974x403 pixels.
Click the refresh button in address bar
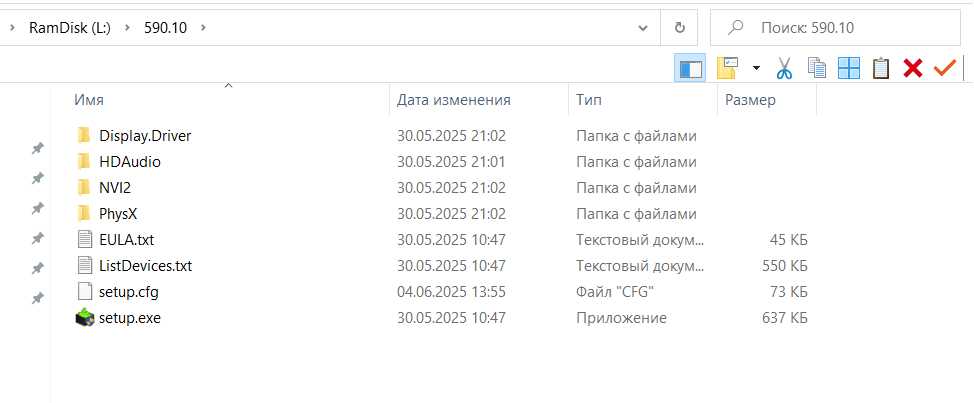pos(680,27)
